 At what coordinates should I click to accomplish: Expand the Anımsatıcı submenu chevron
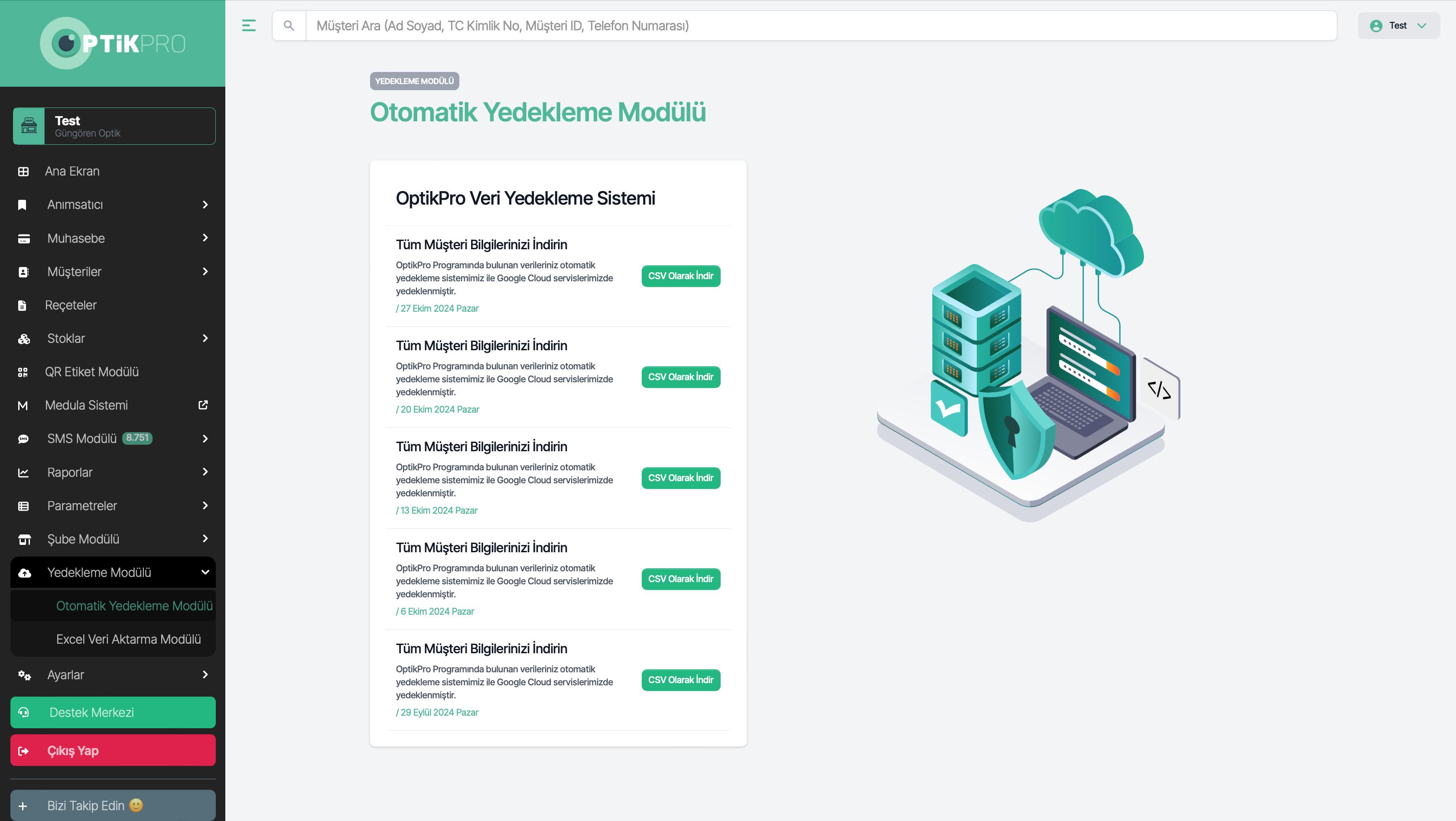(205, 205)
